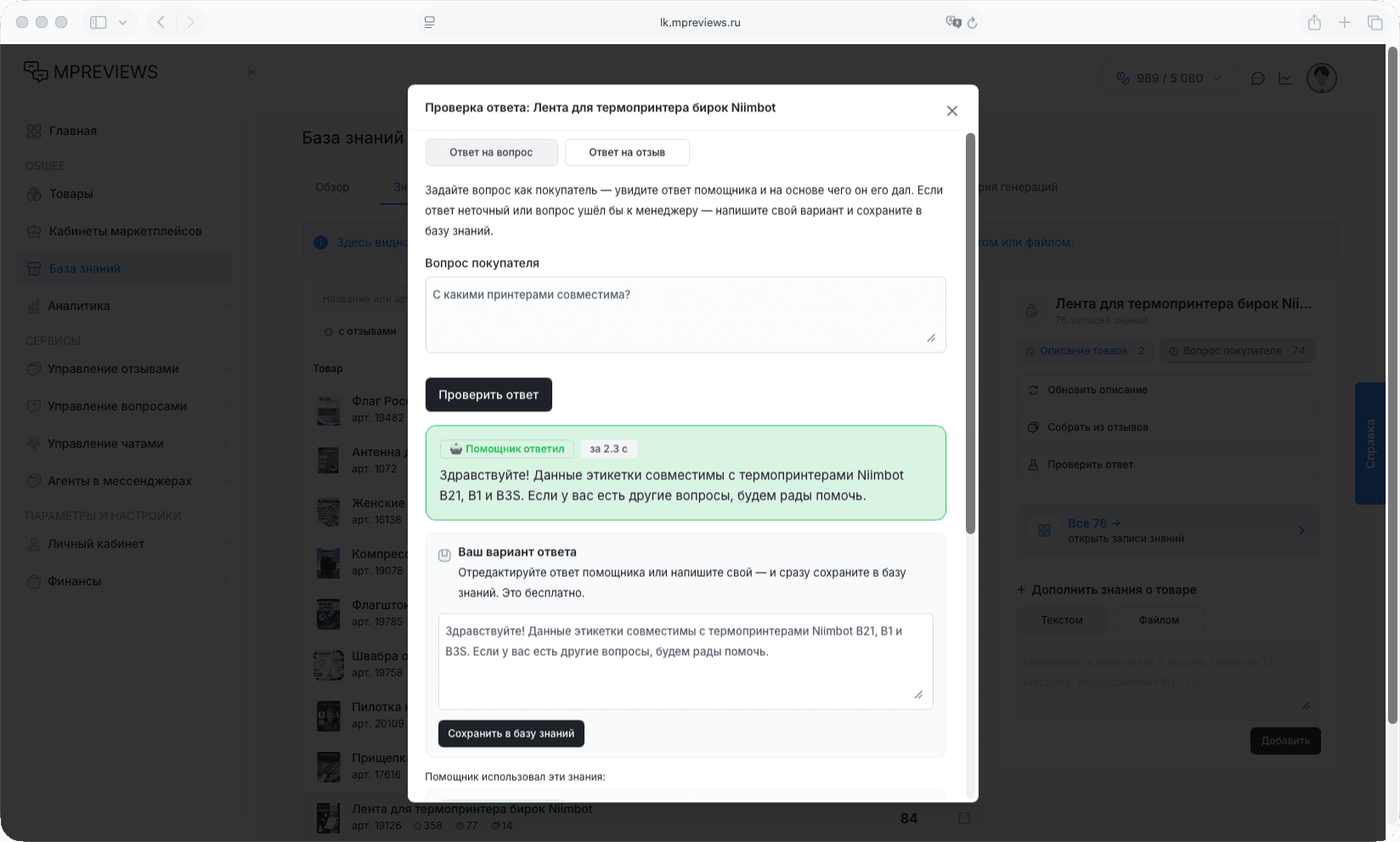Click the Швабра product thumbnail
Screen dimensions: 1400x842
click(329, 664)
